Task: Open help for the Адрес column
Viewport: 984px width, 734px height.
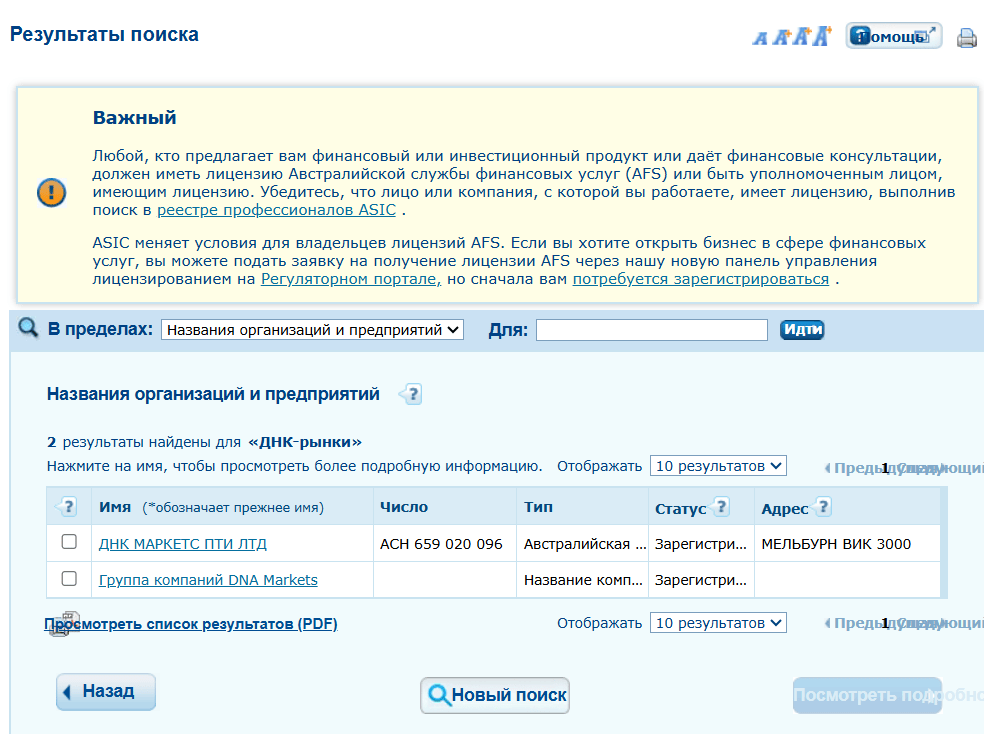Action: (x=823, y=507)
